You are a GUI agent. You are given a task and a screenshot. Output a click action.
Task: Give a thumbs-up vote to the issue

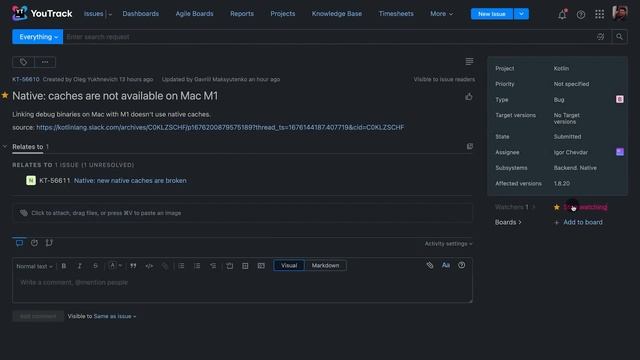[x=469, y=97]
